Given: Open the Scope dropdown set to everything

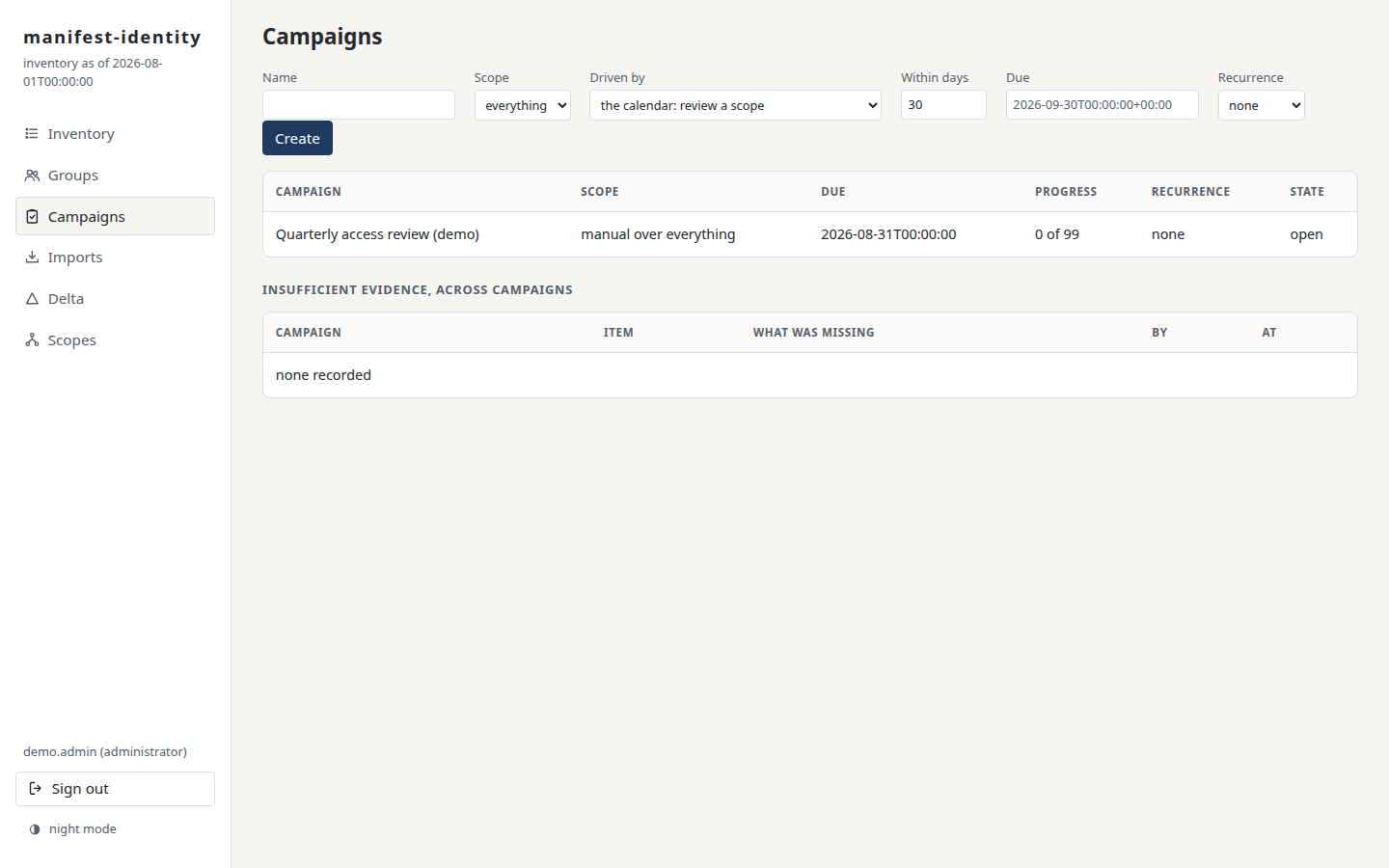Looking at the screenshot, I should click(523, 105).
